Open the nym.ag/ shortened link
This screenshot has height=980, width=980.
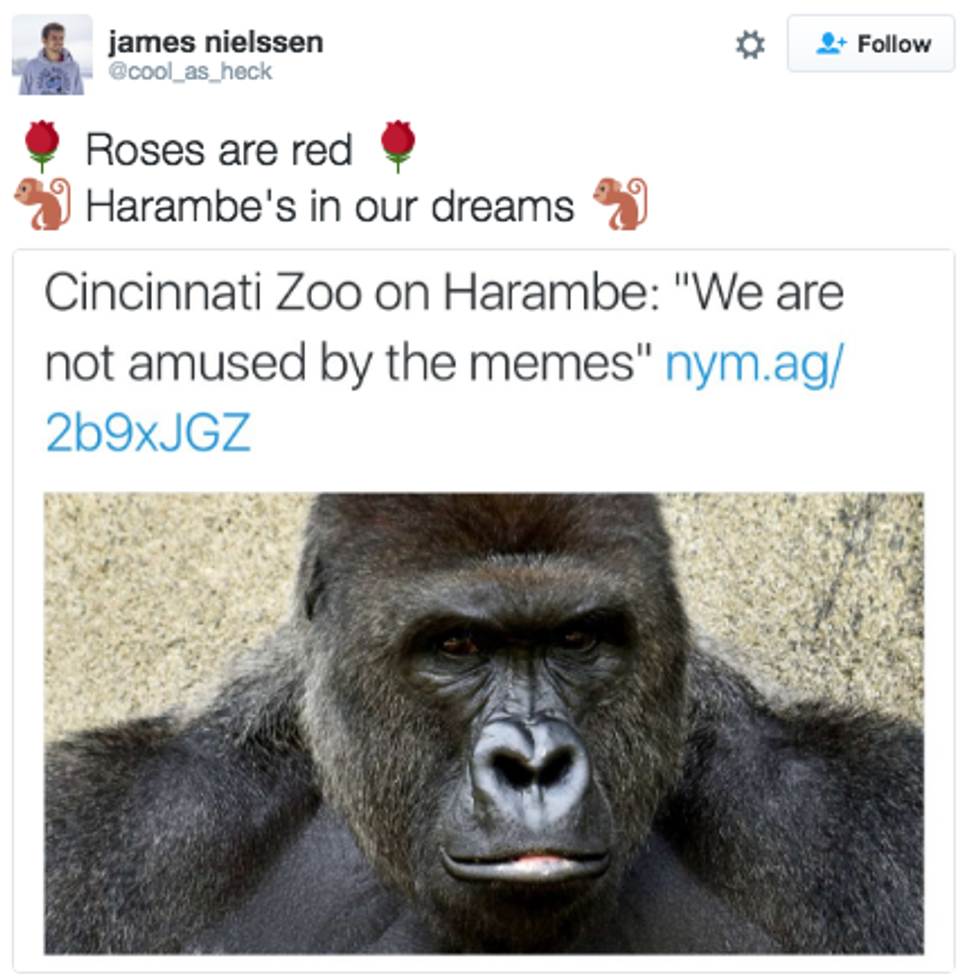[754, 364]
